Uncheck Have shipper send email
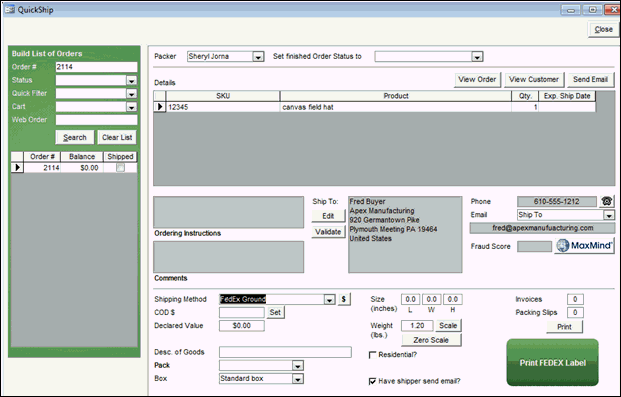The height and width of the screenshot is (397, 621). point(372,381)
